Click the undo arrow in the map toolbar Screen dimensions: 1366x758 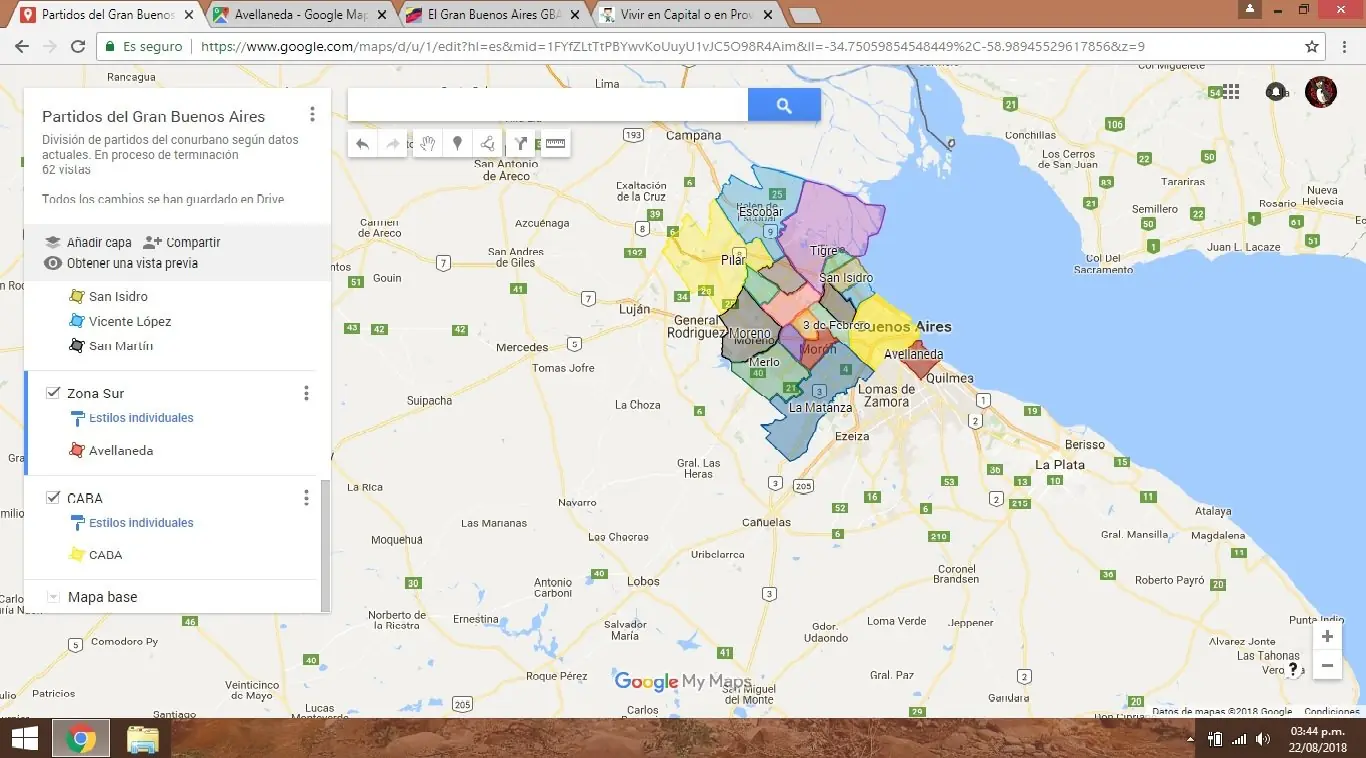click(362, 143)
